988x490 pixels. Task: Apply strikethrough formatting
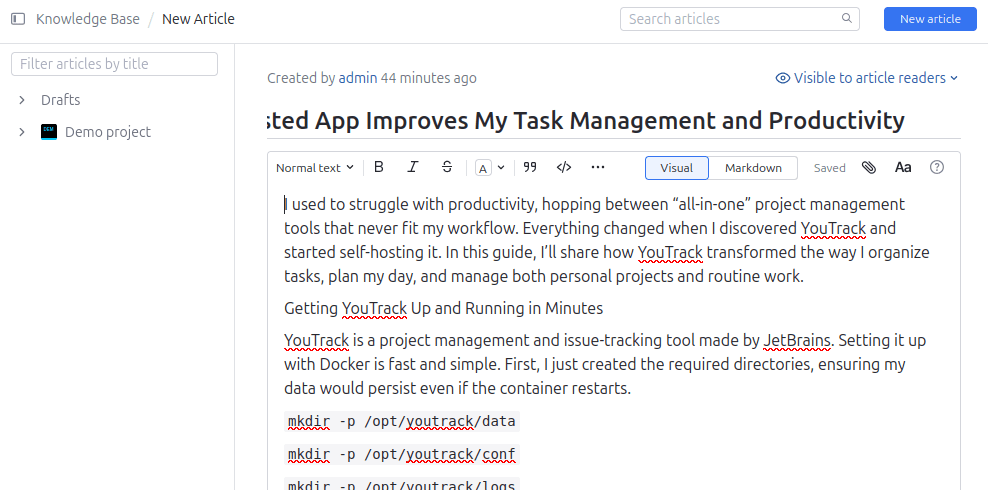coord(447,168)
